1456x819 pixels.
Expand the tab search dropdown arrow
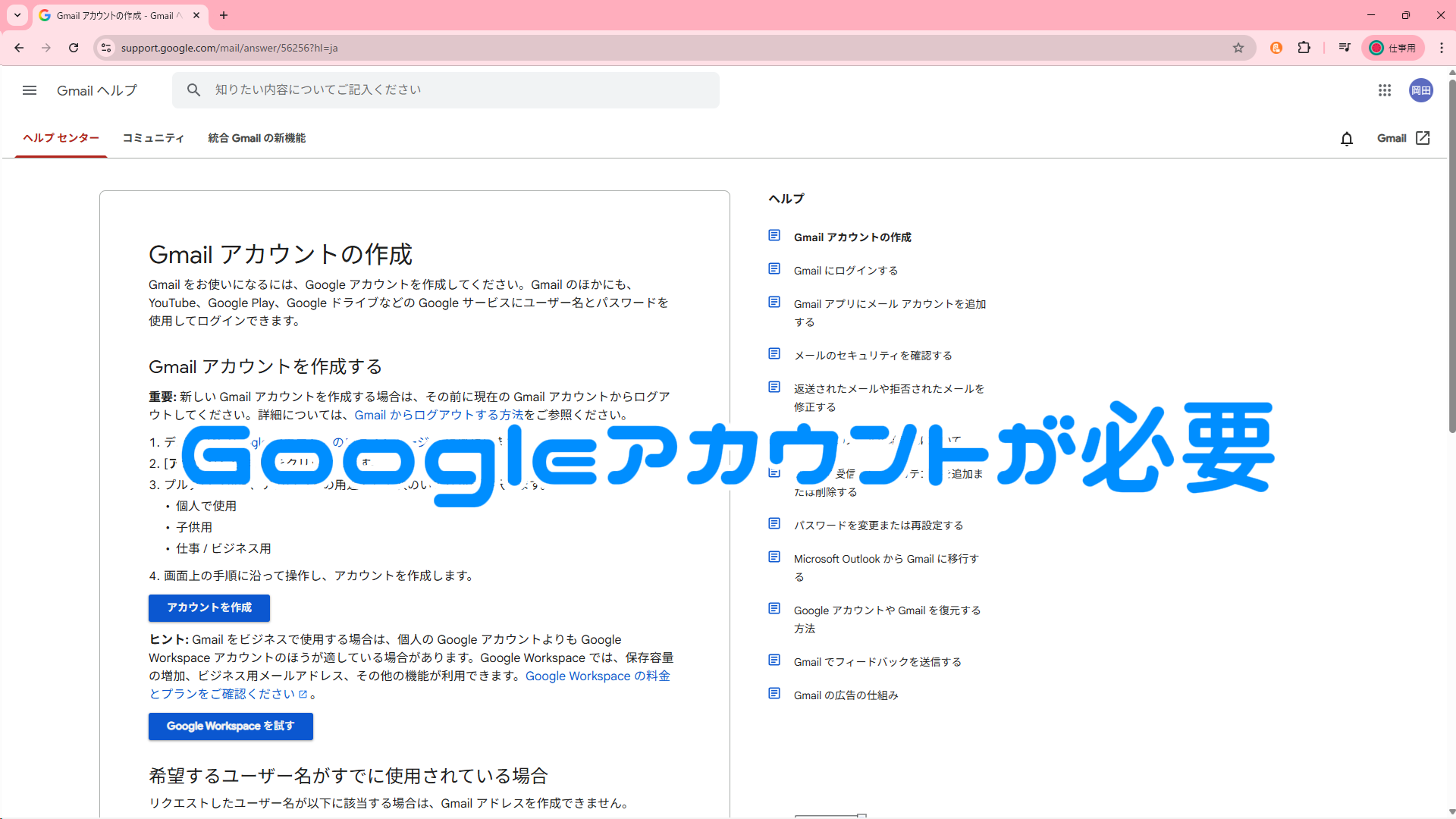pyautogui.click(x=17, y=15)
